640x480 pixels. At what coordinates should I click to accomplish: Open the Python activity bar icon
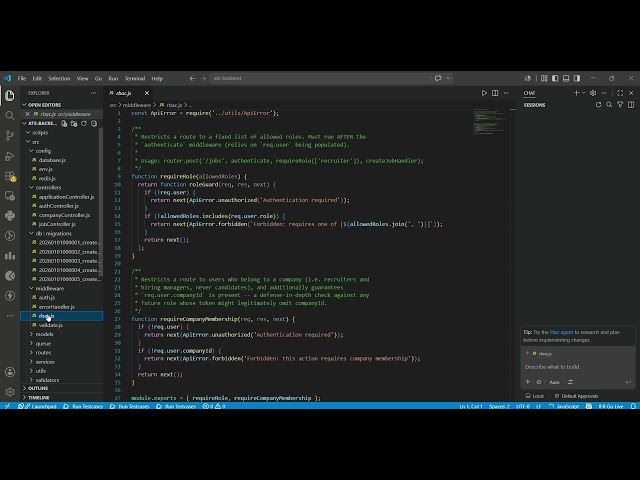(x=10, y=216)
